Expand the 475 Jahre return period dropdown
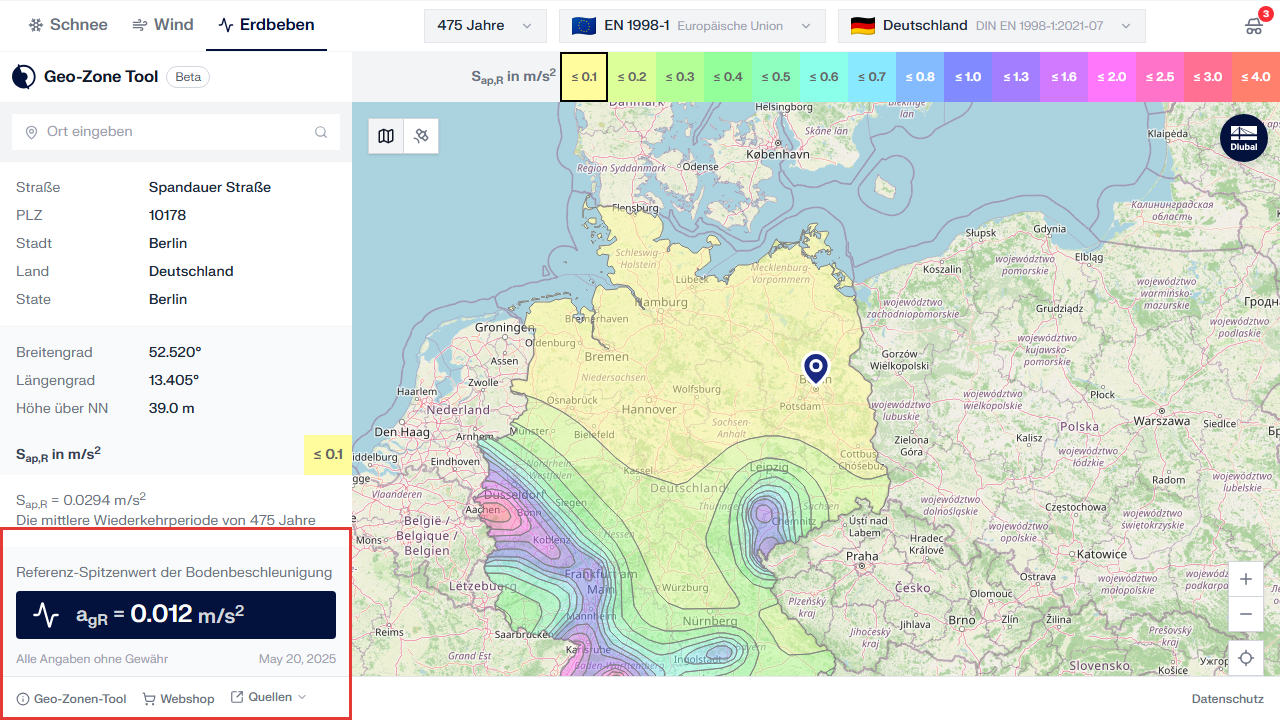1280x720 pixels. click(485, 26)
